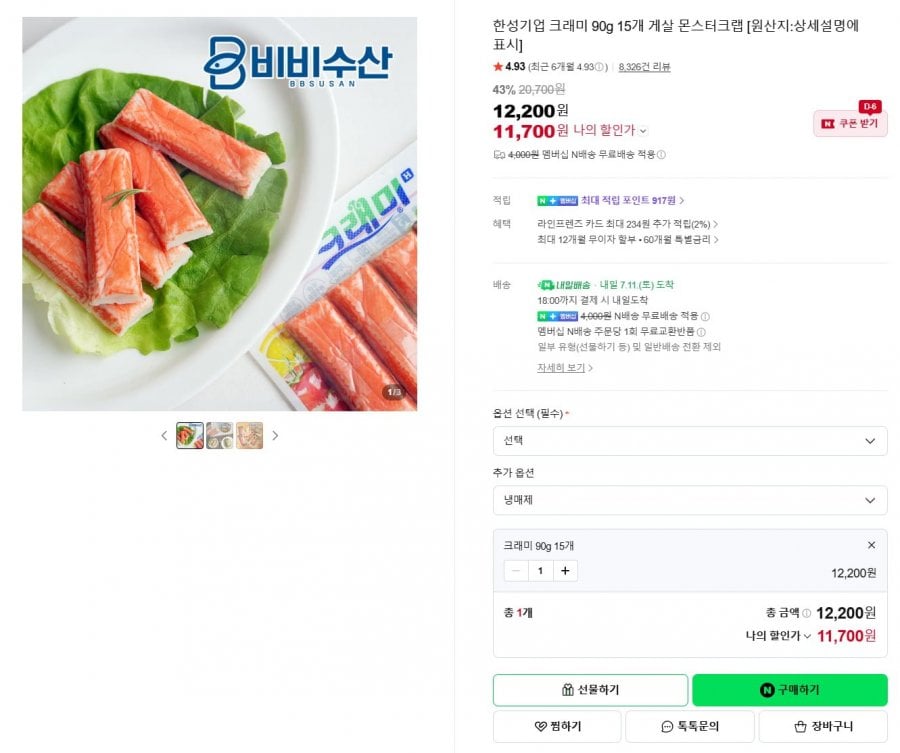Increase quantity with the plus button
Viewport: 900px width, 753px height.
(x=565, y=570)
